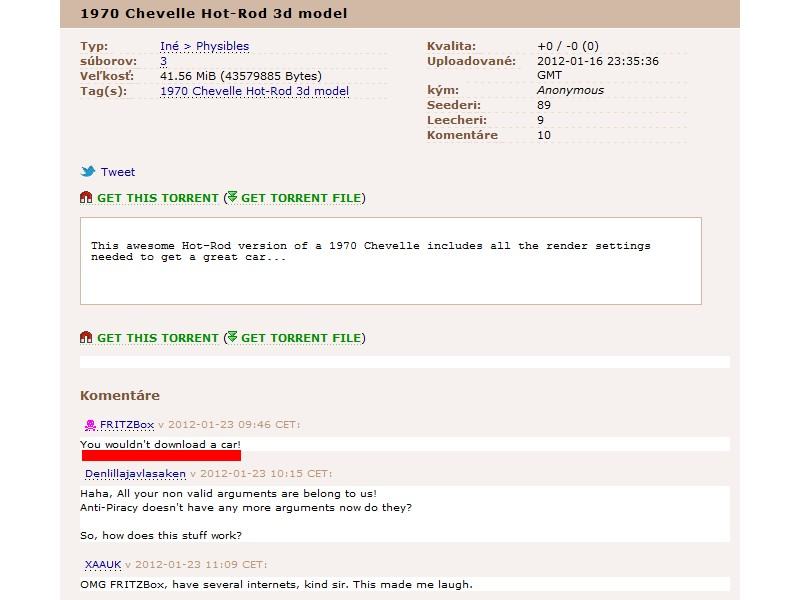The width and height of the screenshot is (800, 600).
Task: Click the Veľkosť: field label
Action: [x=107, y=76]
